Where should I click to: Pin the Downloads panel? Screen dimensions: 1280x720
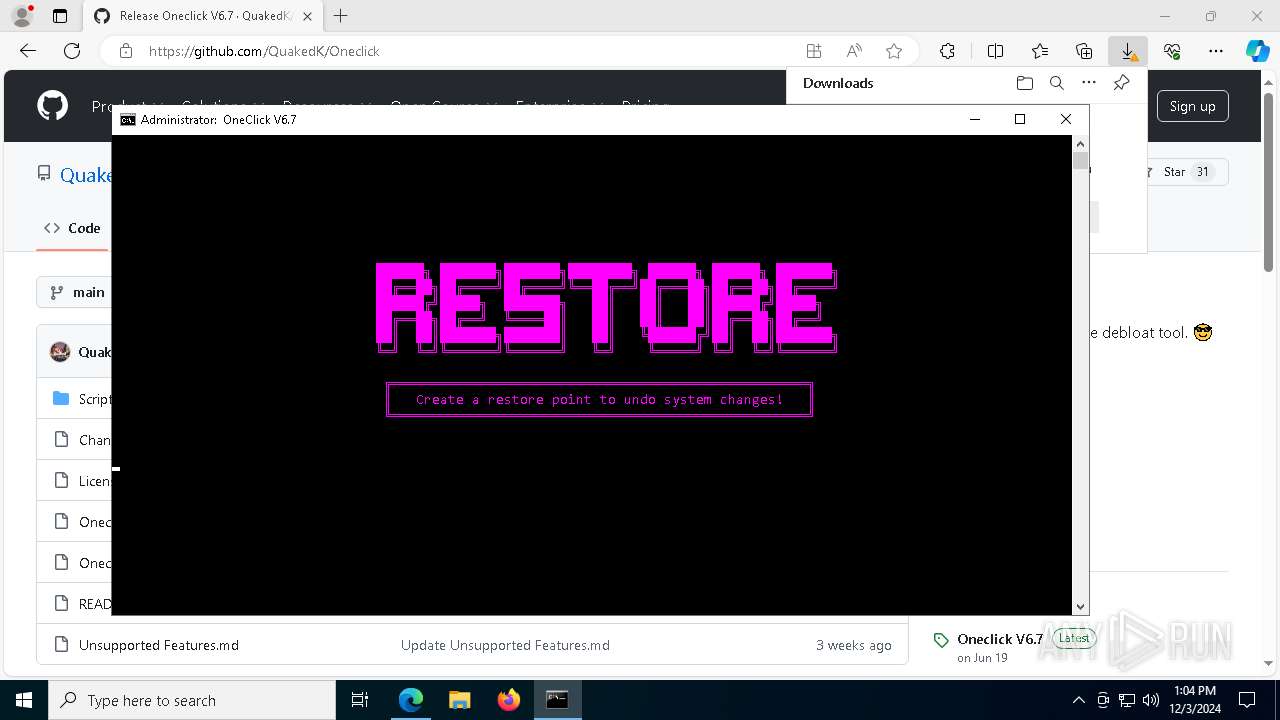click(1122, 83)
